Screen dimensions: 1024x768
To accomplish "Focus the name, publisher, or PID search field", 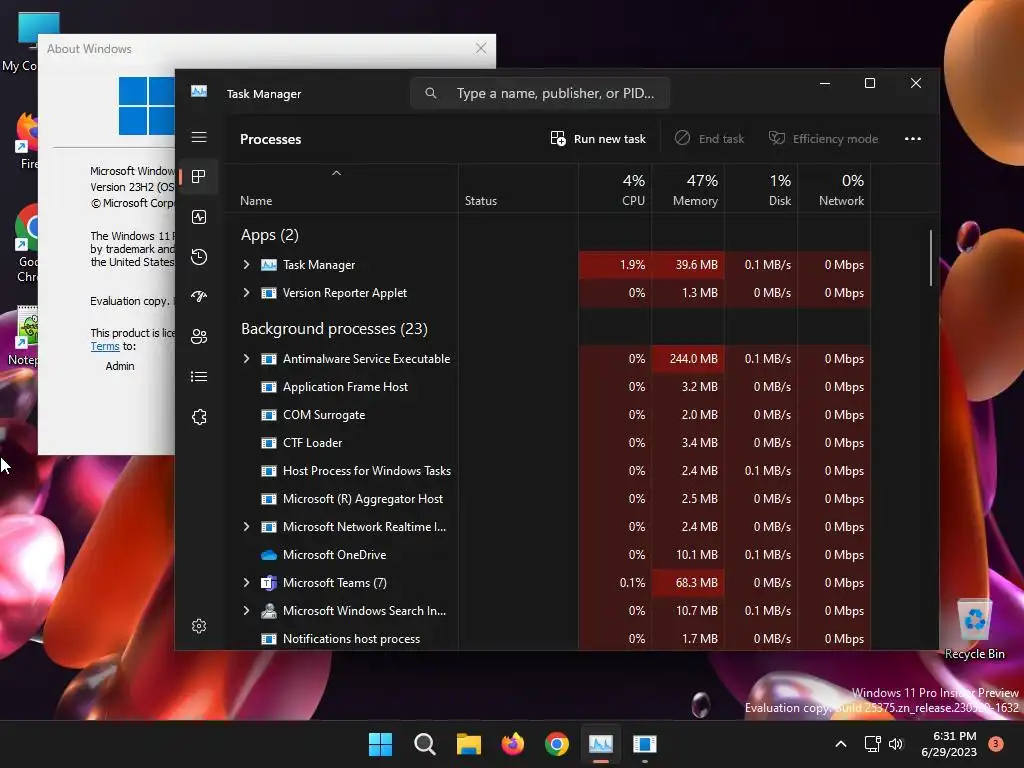I will (540, 93).
